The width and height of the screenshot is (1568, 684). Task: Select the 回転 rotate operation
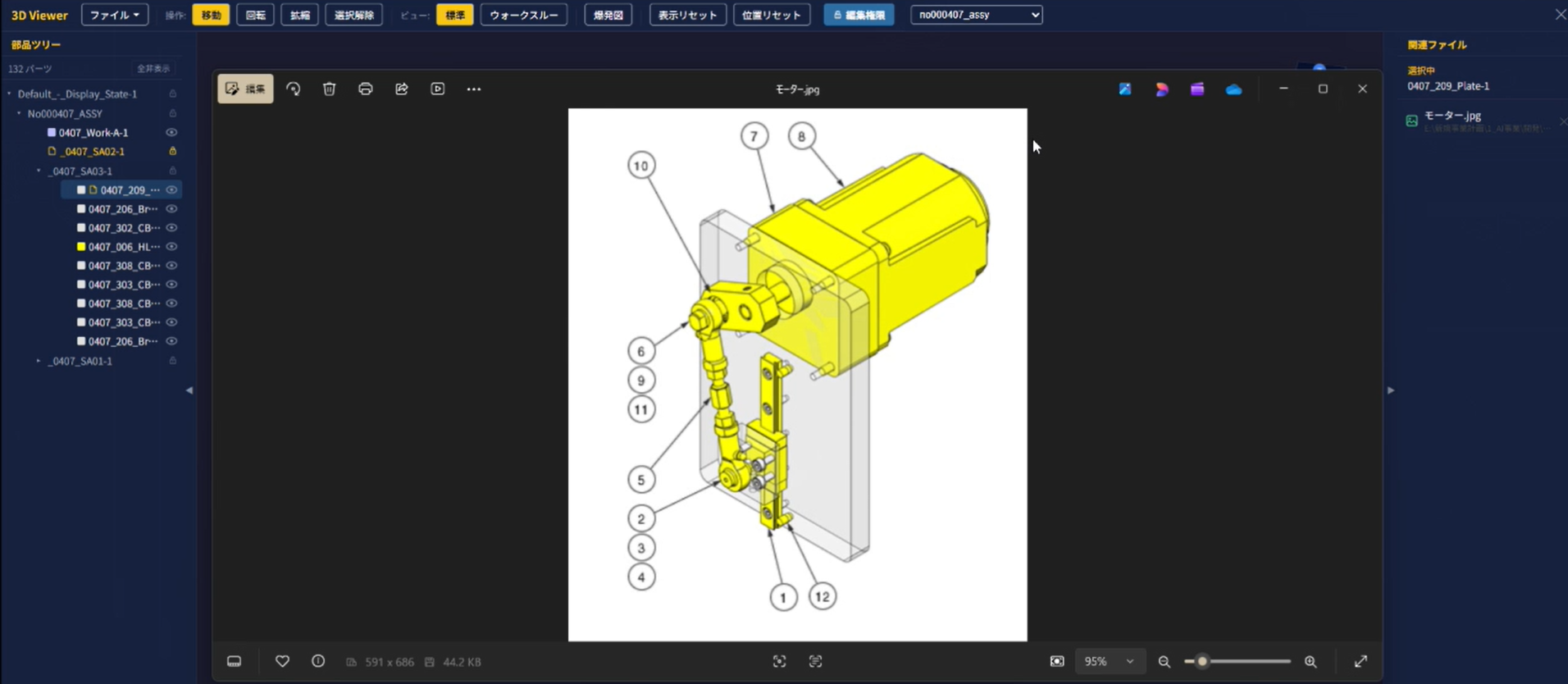[255, 15]
